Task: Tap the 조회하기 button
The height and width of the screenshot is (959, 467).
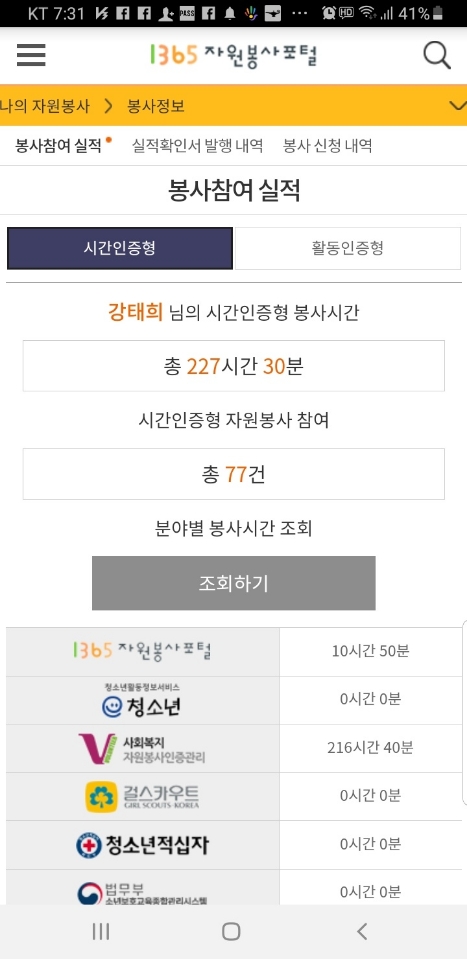Action: (234, 583)
